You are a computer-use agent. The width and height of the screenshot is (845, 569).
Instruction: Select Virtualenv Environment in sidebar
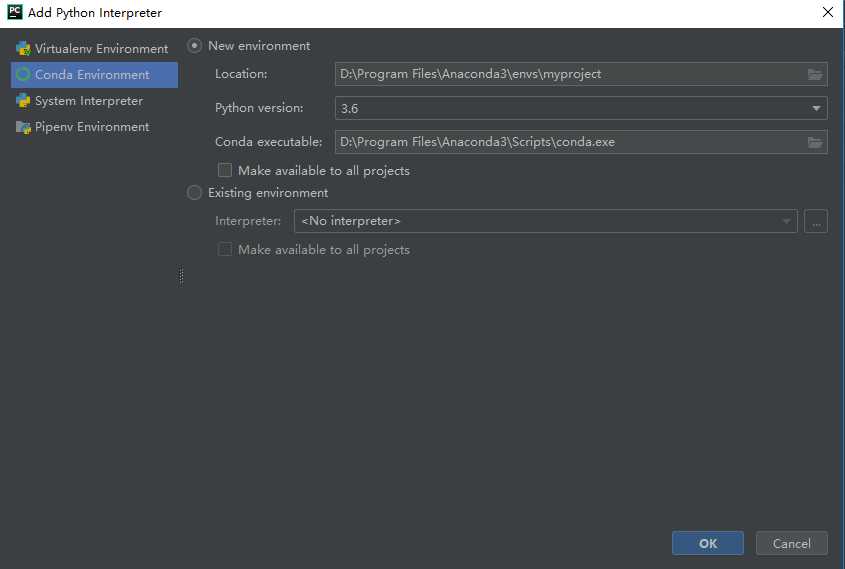[101, 48]
